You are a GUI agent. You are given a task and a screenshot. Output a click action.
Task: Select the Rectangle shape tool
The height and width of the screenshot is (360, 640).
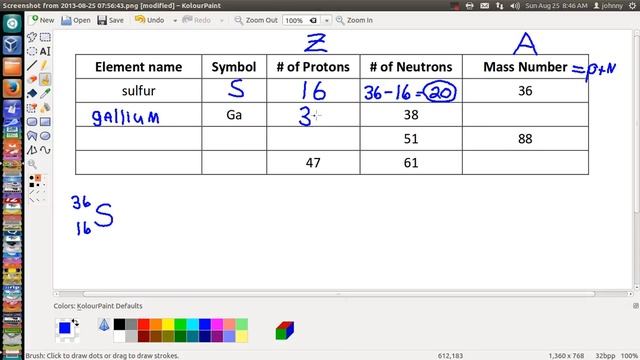pos(45,122)
